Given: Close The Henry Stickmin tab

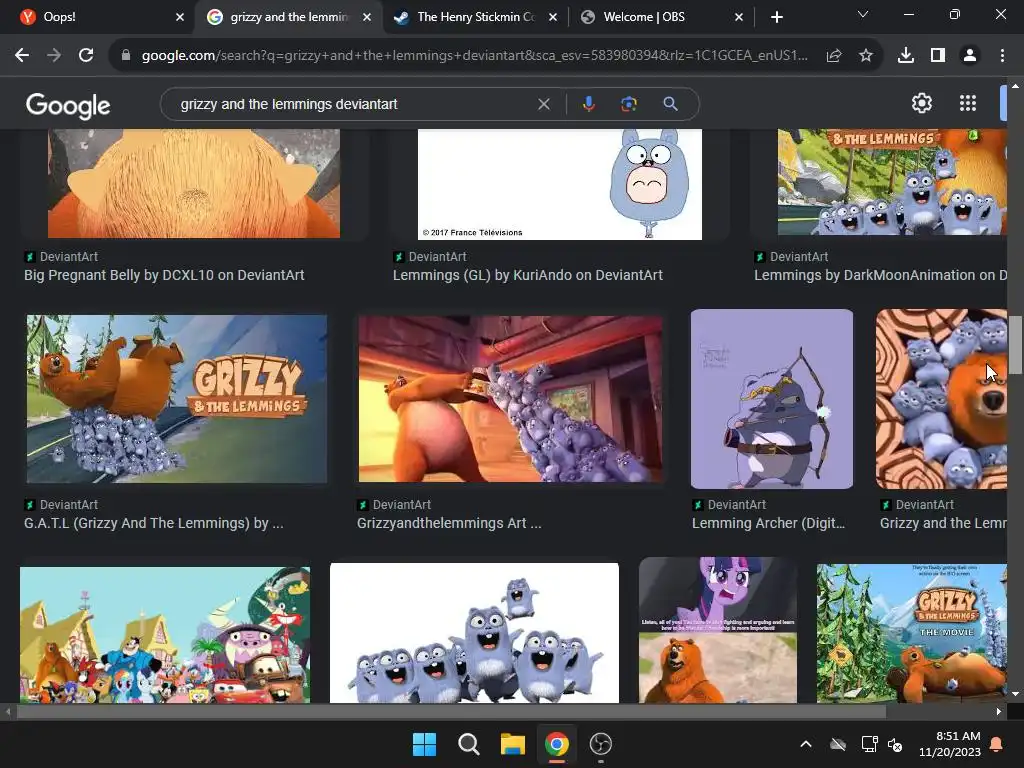Looking at the screenshot, I should coord(553,17).
